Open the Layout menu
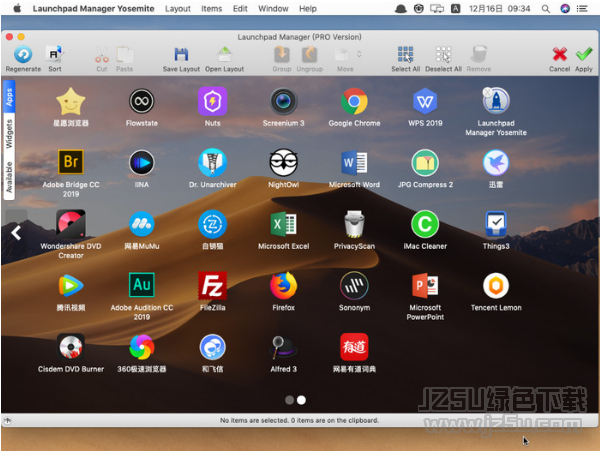600x451 pixels. click(x=178, y=8)
